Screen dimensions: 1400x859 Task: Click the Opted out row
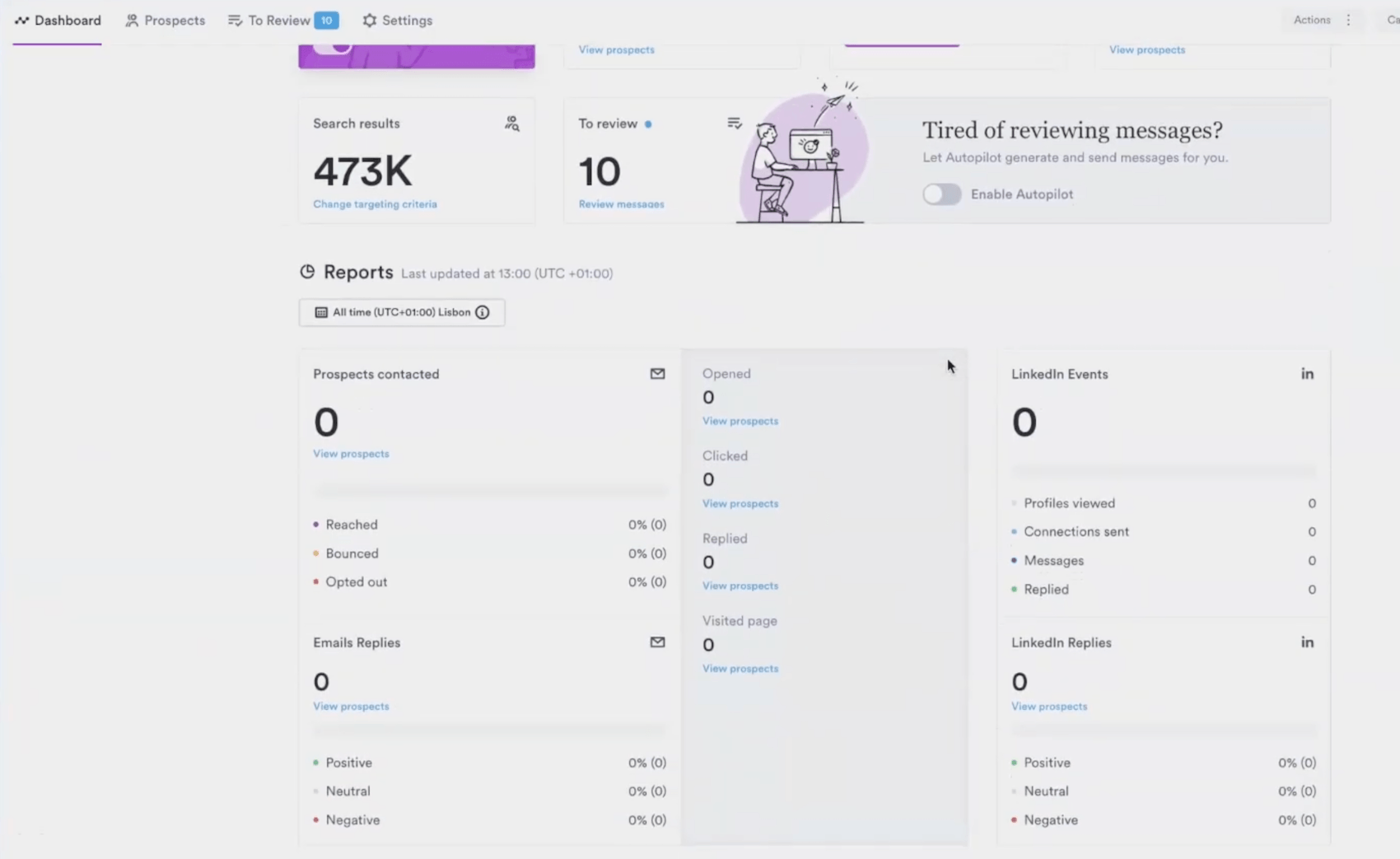pos(490,582)
